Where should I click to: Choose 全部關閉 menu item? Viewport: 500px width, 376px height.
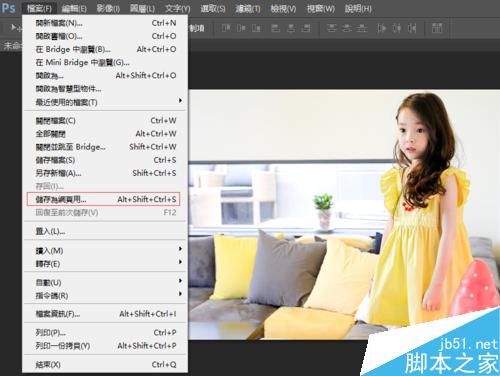tap(105, 134)
